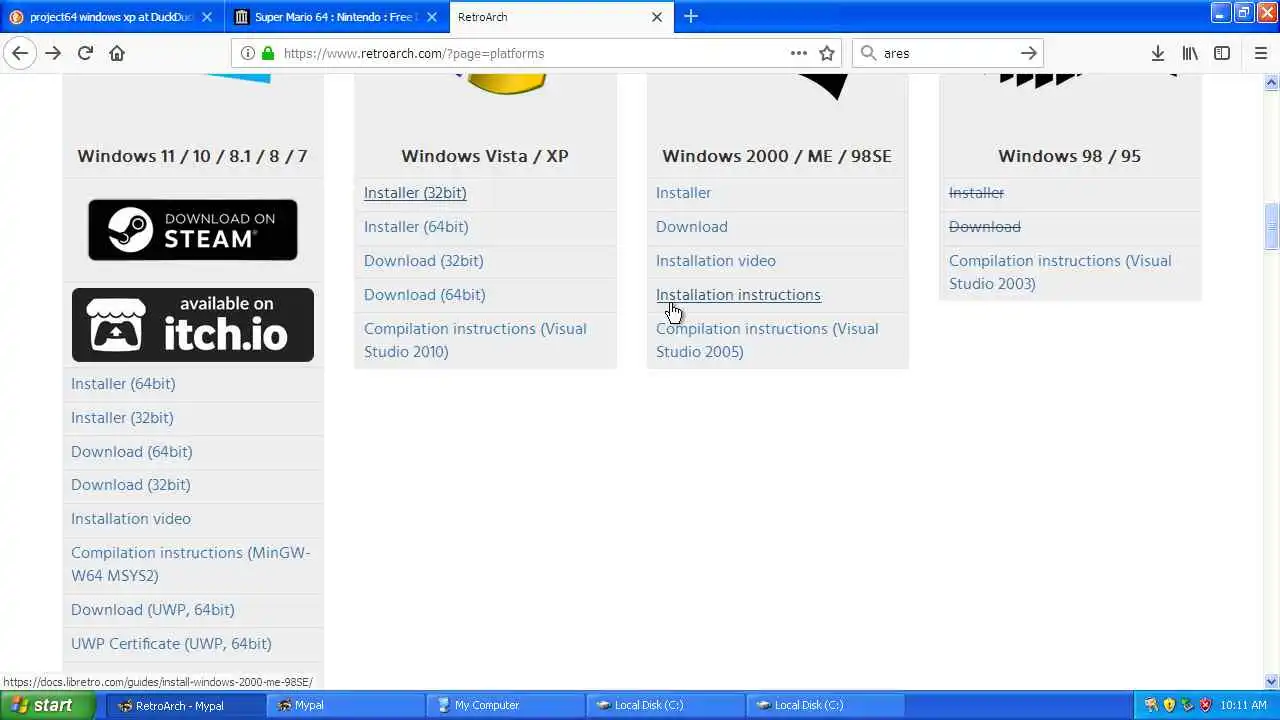Image resolution: width=1280 pixels, height=720 pixels.
Task: Open Vista/XP Installer (32bit) link
Action: pos(415,193)
